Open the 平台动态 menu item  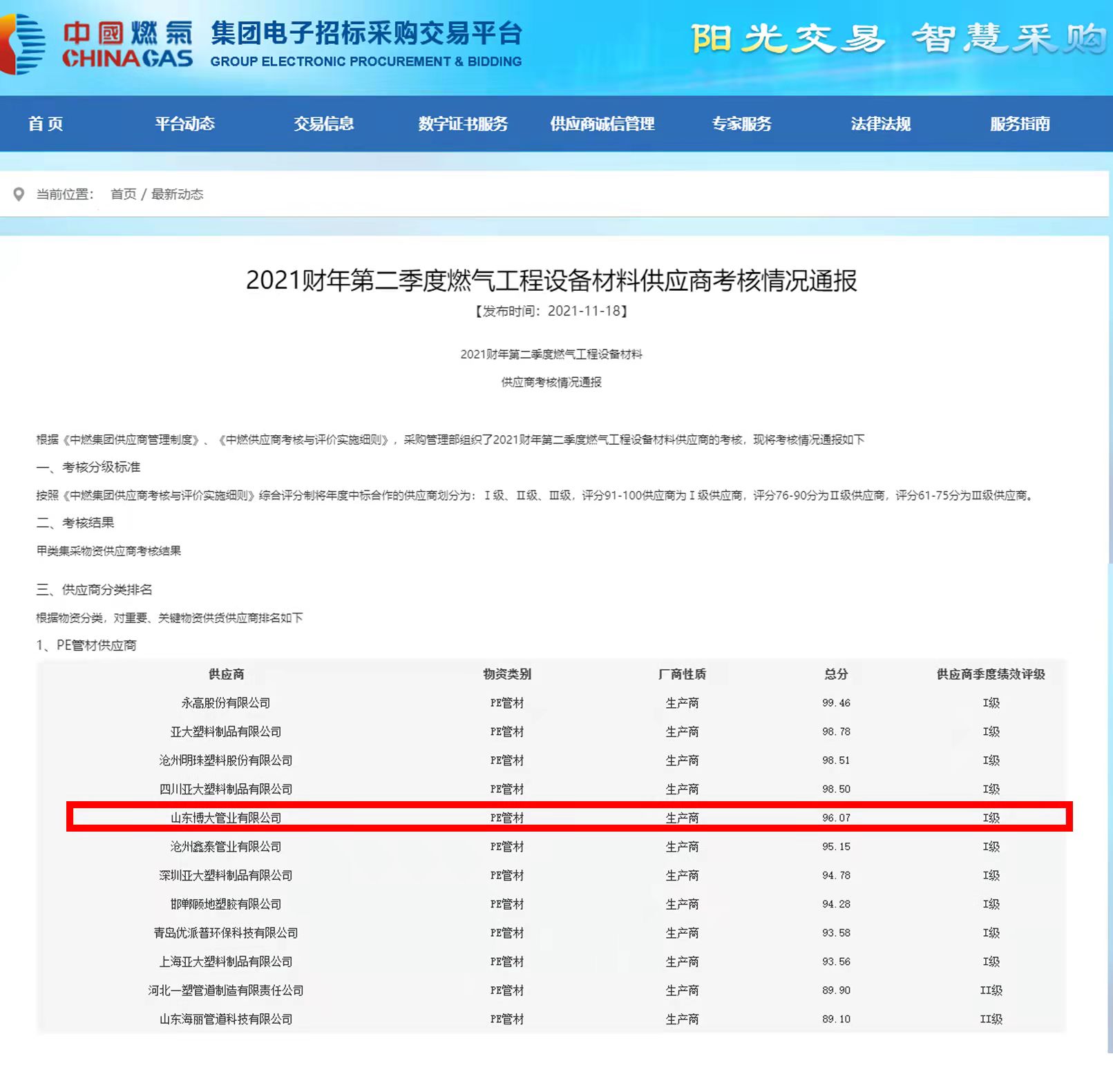click(x=184, y=124)
